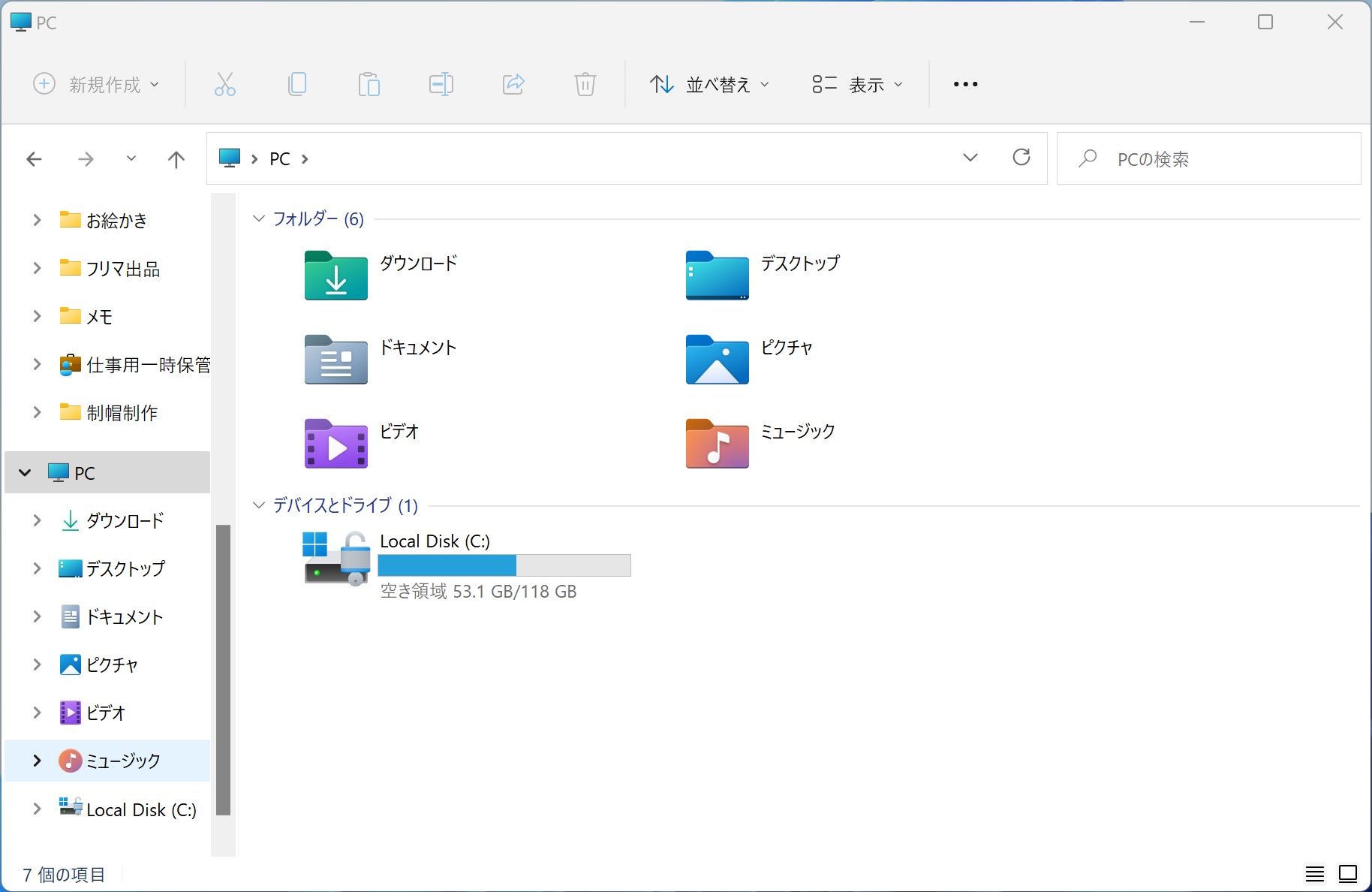This screenshot has height=892, width=1372.
Task: Collapse the デバイスとドライブ group
Action: coord(259,505)
